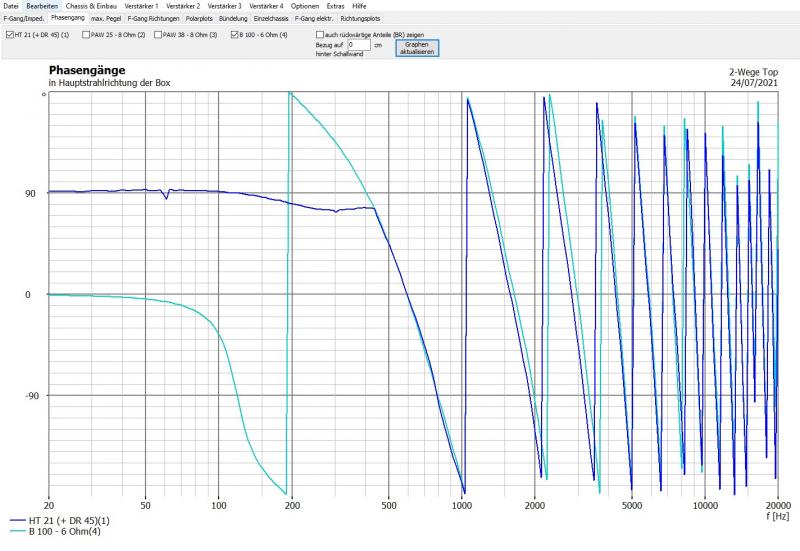Click the Graphen aktualisieren button

tap(417, 47)
